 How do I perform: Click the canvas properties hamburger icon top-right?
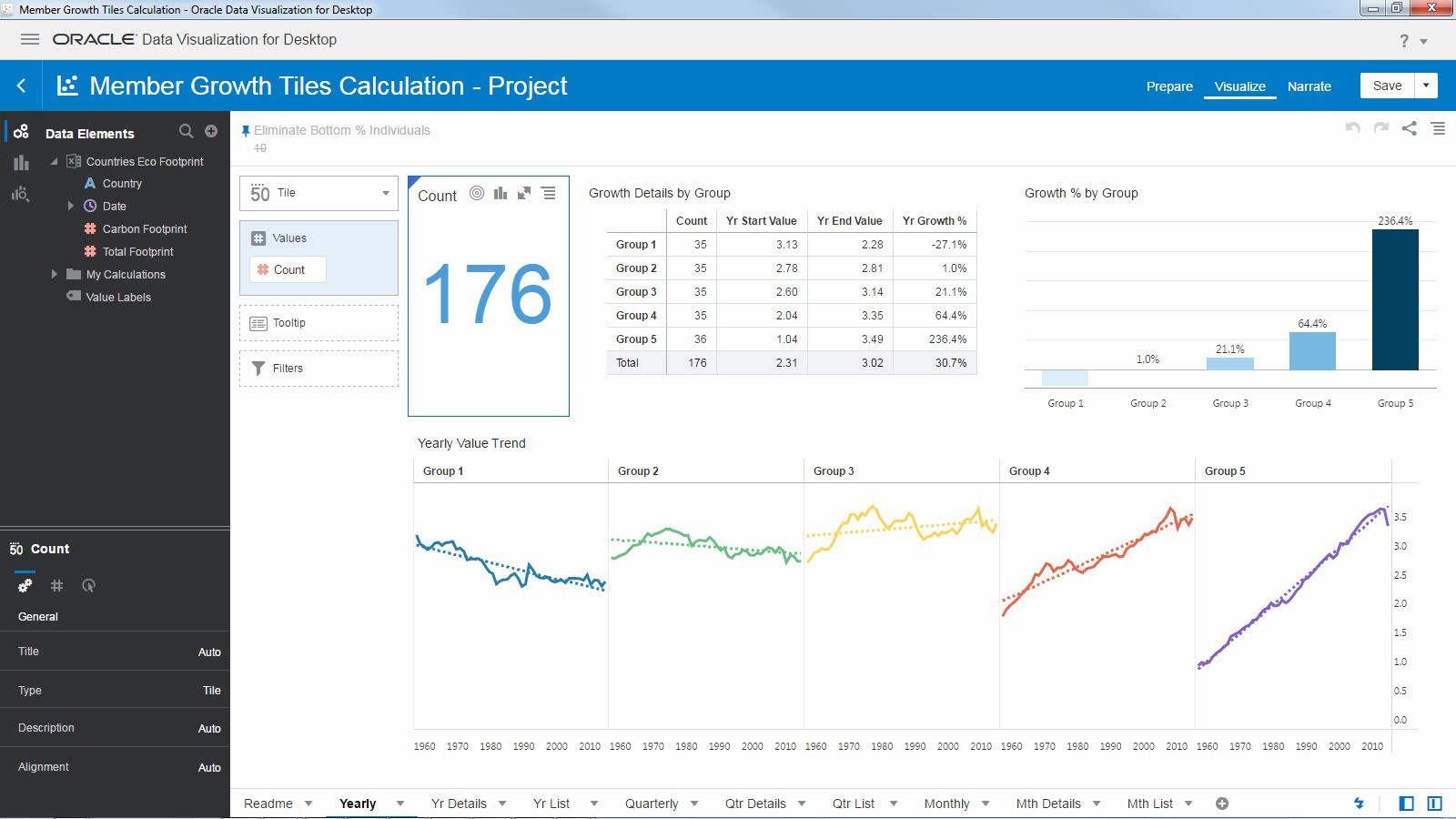(x=1438, y=128)
